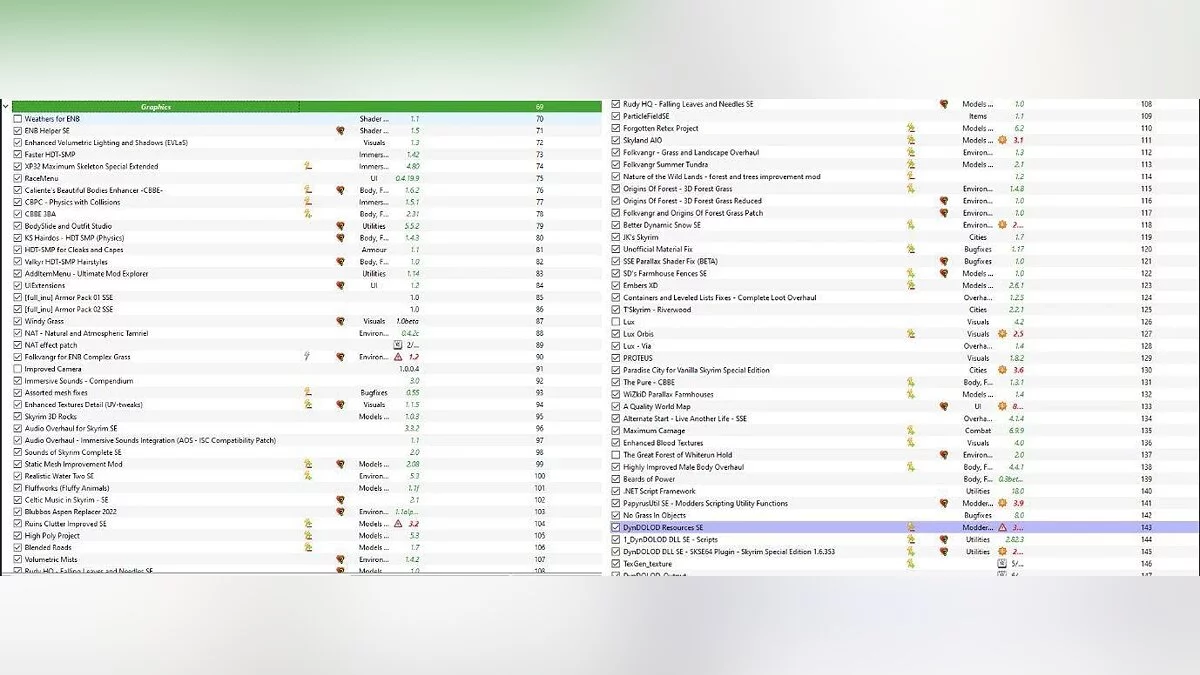Uncheck the Windy Grass mod
Screen dimensions: 1200x675
tap(18, 321)
